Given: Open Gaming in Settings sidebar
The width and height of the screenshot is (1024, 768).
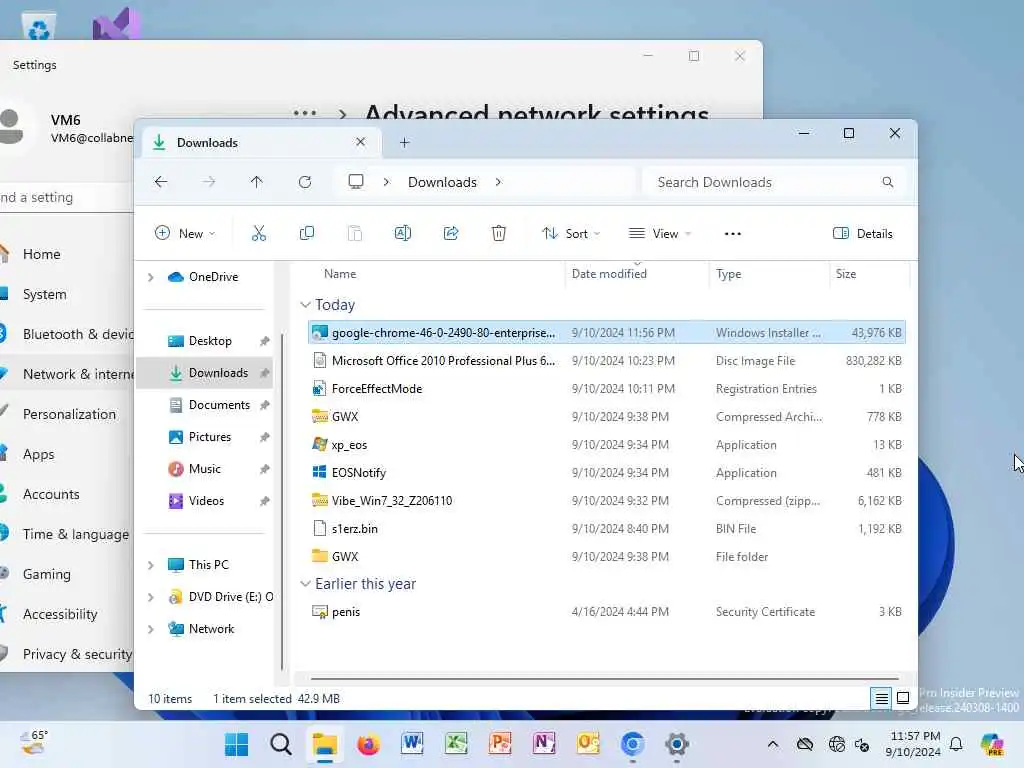Looking at the screenshot, I should pyautogui.click(x=46, y=574).
